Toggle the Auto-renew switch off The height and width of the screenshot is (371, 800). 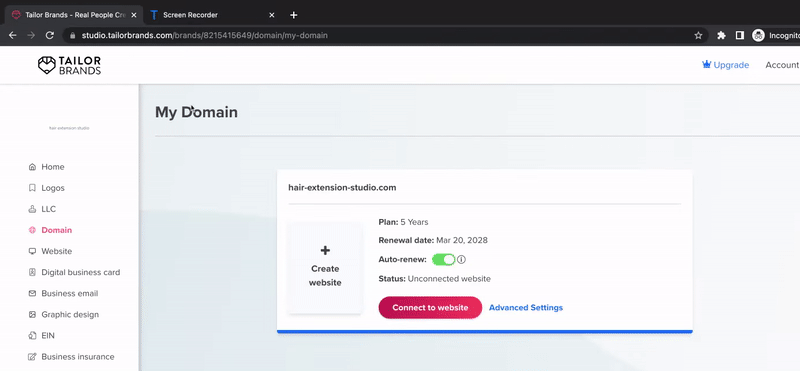click(x=443, y=259)
